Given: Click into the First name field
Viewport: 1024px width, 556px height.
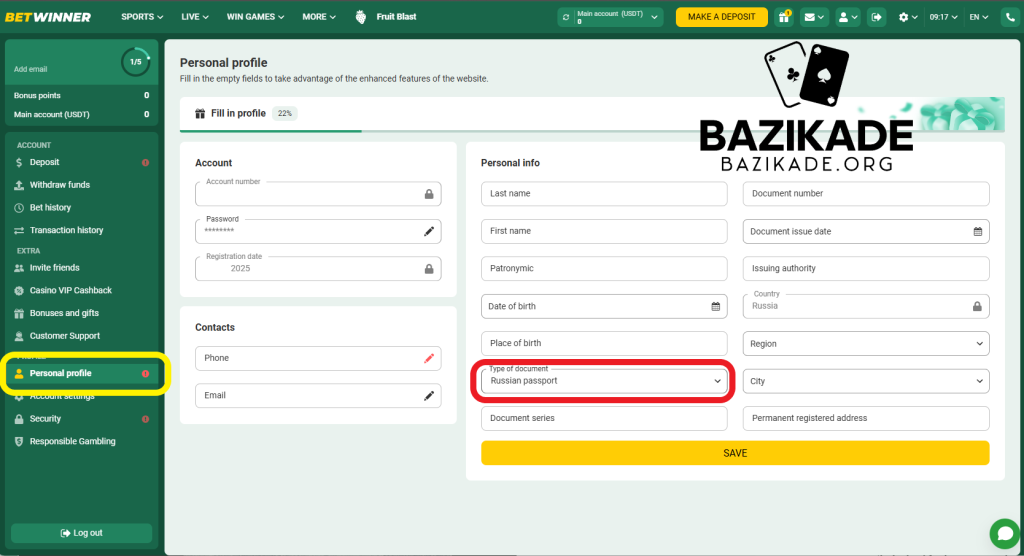Looking at the screenshot, I should pos(603,231).
